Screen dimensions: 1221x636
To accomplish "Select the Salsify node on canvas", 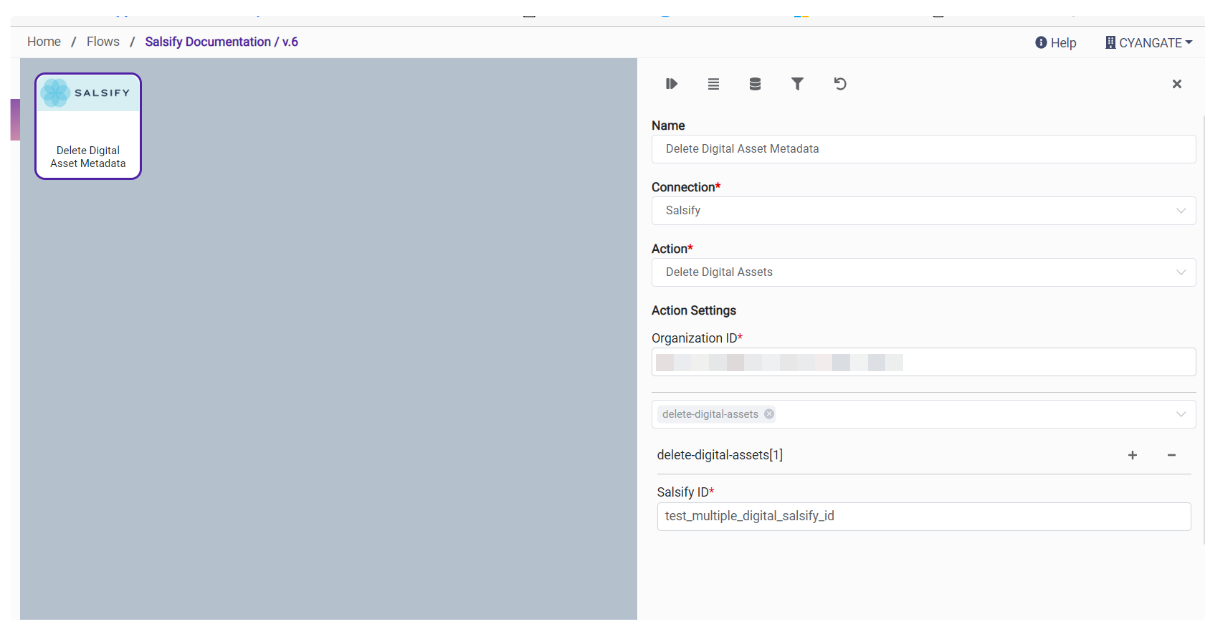I will click(88, 126).
